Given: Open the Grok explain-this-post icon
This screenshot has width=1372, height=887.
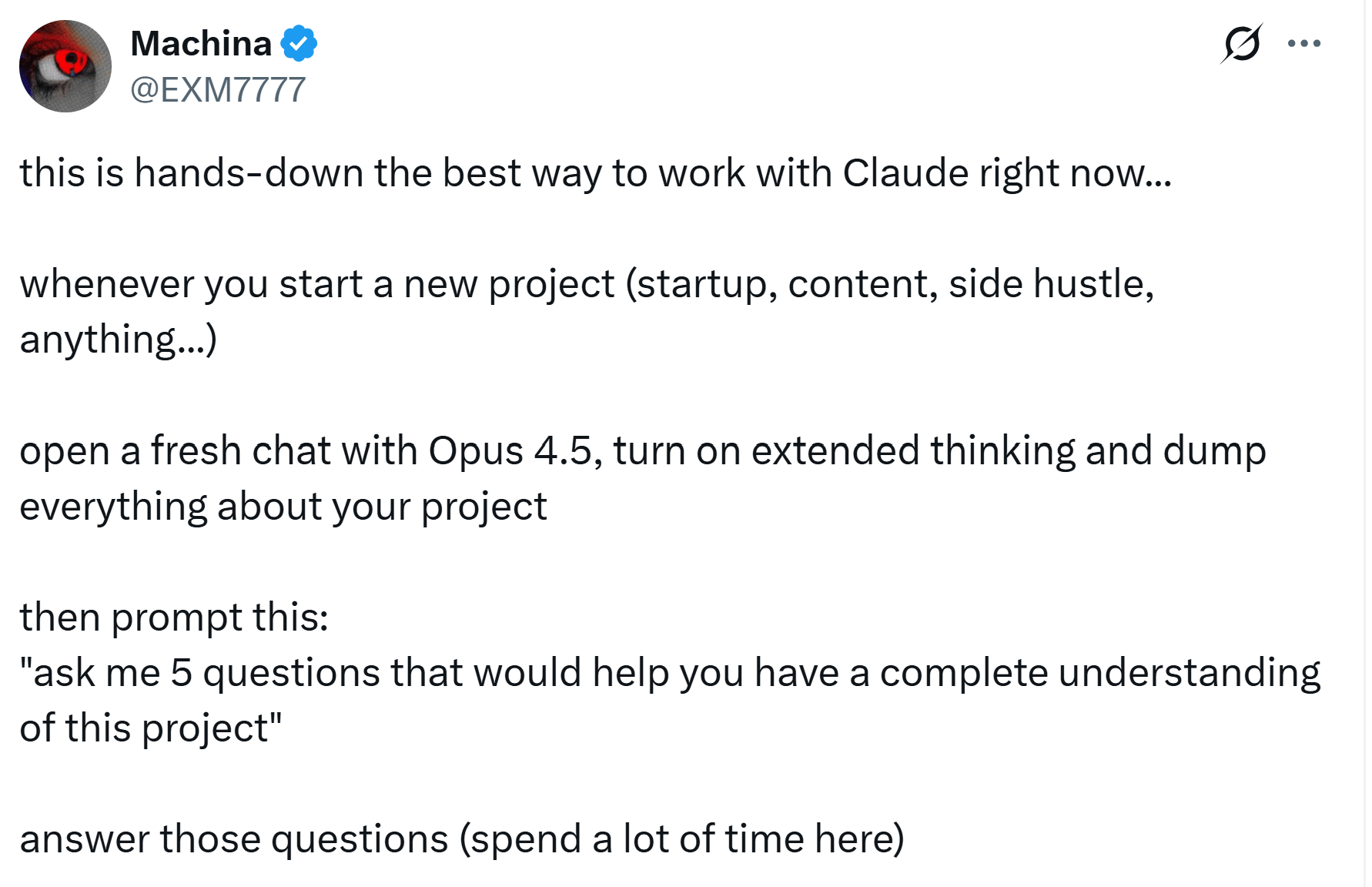Looking at the screenshot, I should coord(1241,44).
